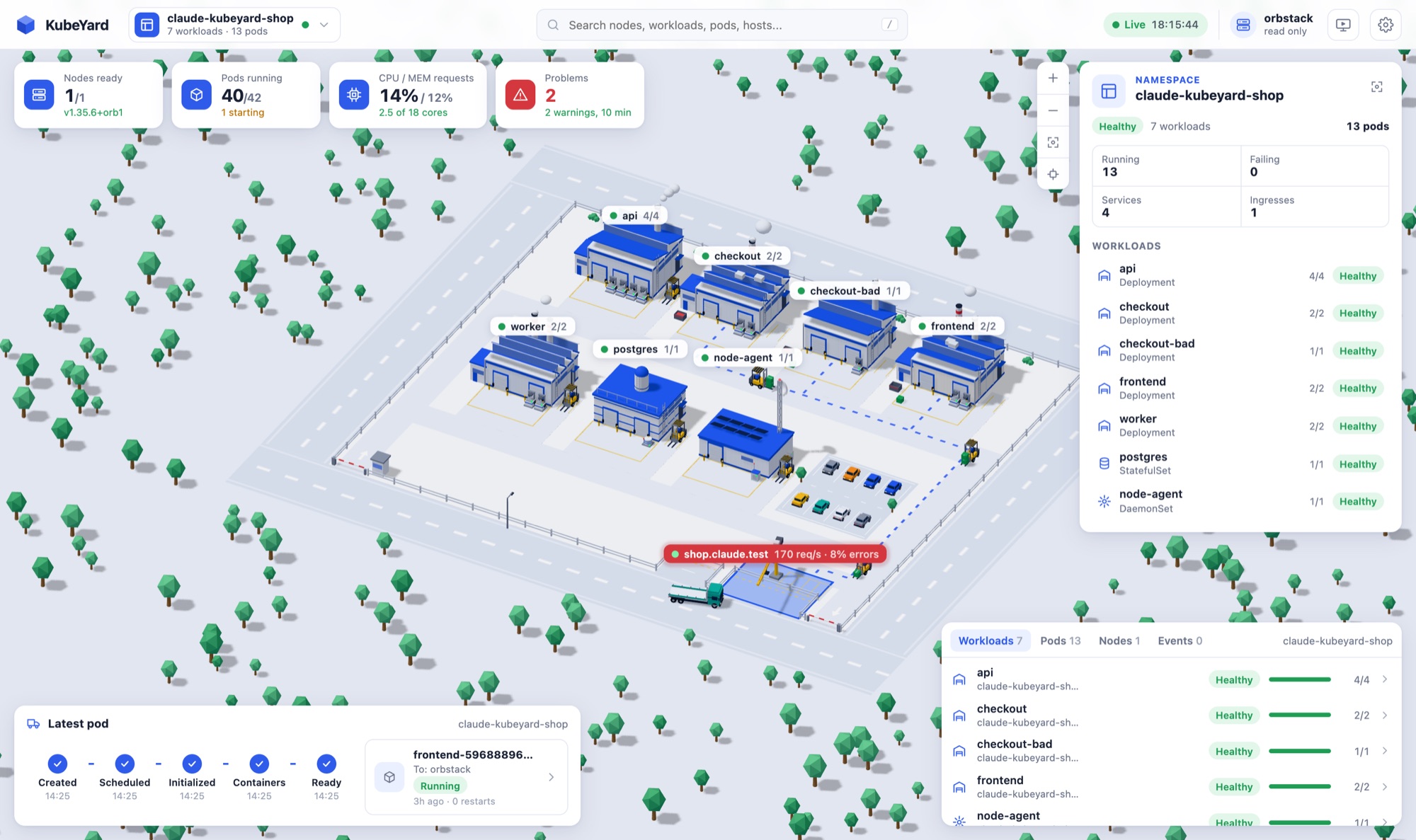Image resolution: width=1416 pixels, height=840 pixels.
Task: Switch to the Pods 13 tab
Action: click(1060, 640)
